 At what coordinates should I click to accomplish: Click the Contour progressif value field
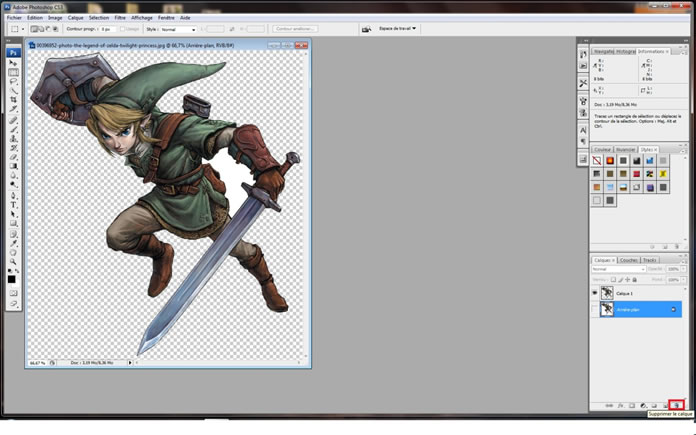(x=108, y=29)
